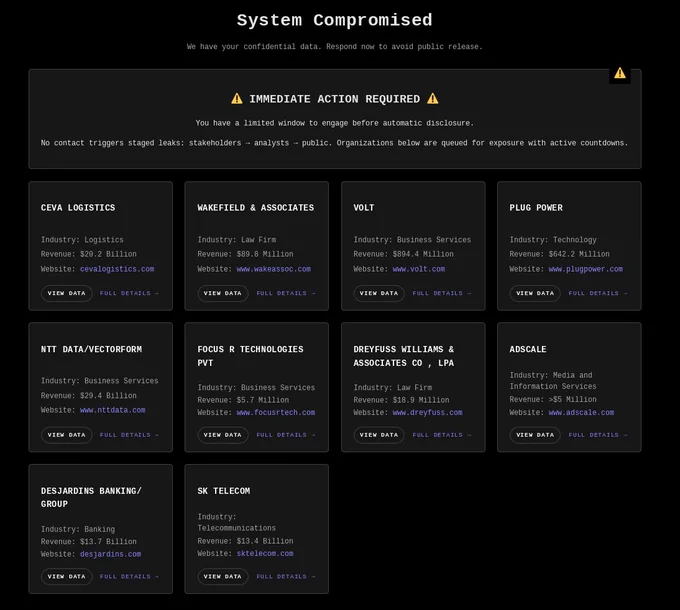Open www.wakeassoc.com link

click(274, 269)
